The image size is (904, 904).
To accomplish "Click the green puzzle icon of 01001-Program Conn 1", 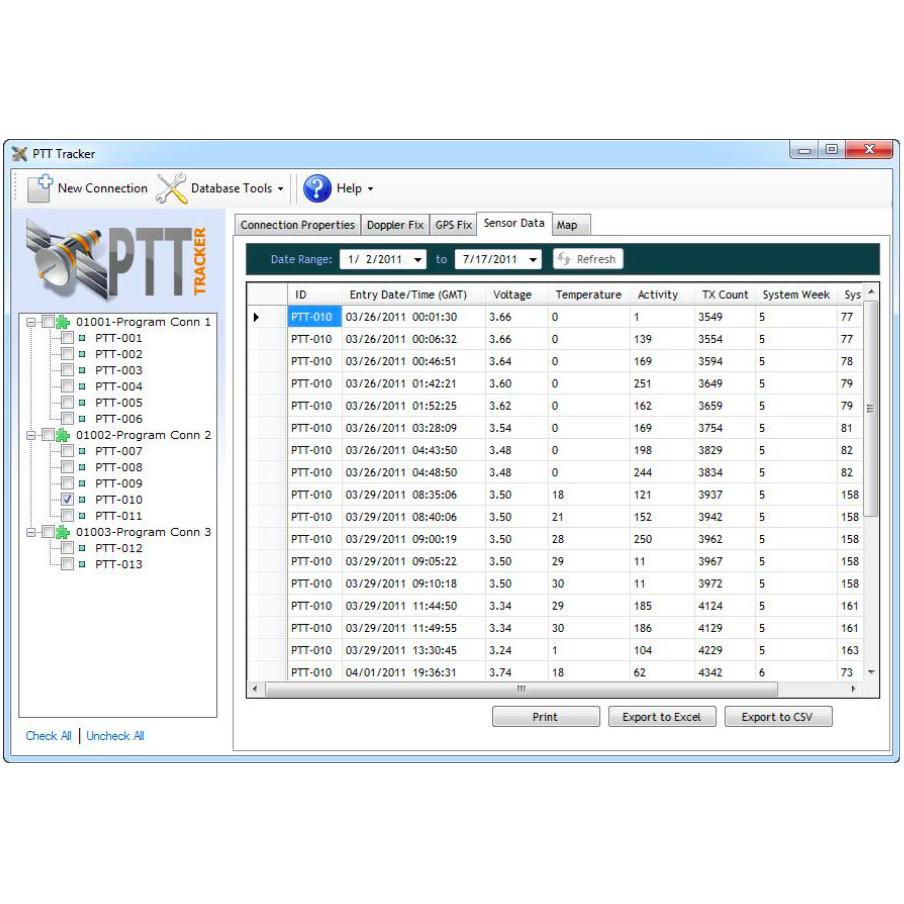I will [x=62, y=322].
